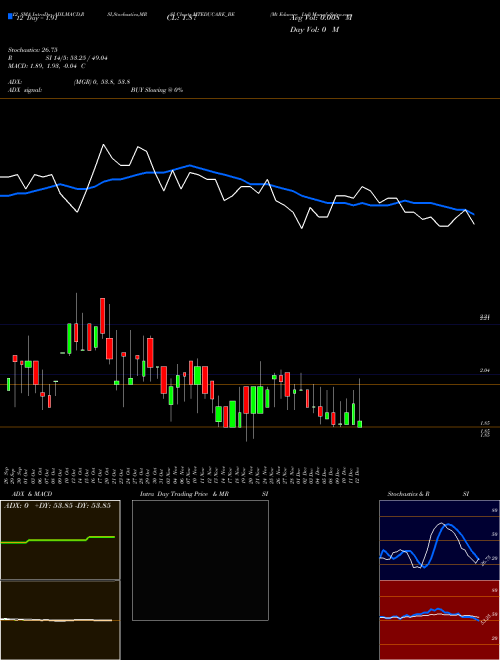Select 'MACD: 1.89, 1.93, -0.04 C' line

[x=47, y=66]
